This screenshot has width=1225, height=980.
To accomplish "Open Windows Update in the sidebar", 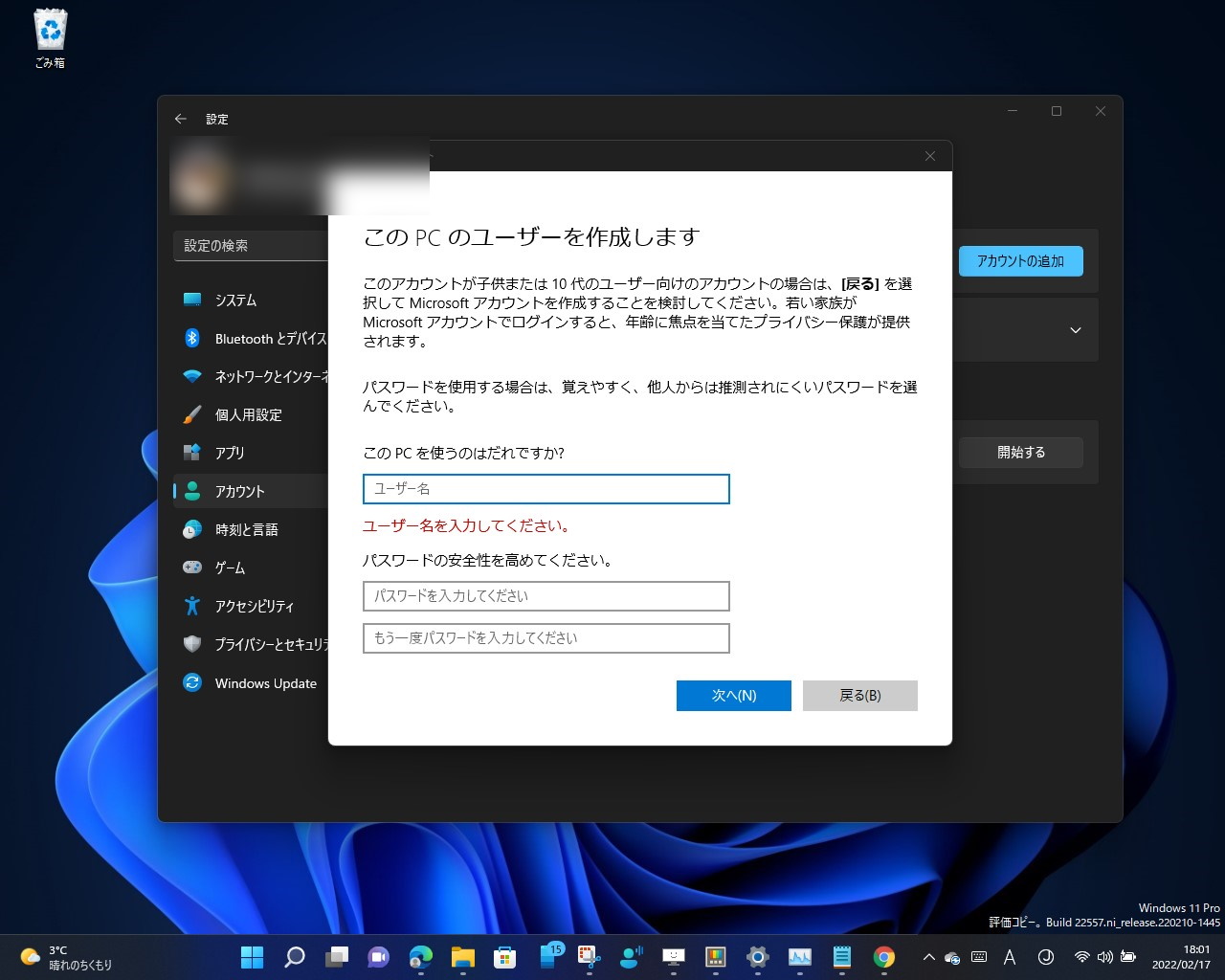I will pos(265,682).
